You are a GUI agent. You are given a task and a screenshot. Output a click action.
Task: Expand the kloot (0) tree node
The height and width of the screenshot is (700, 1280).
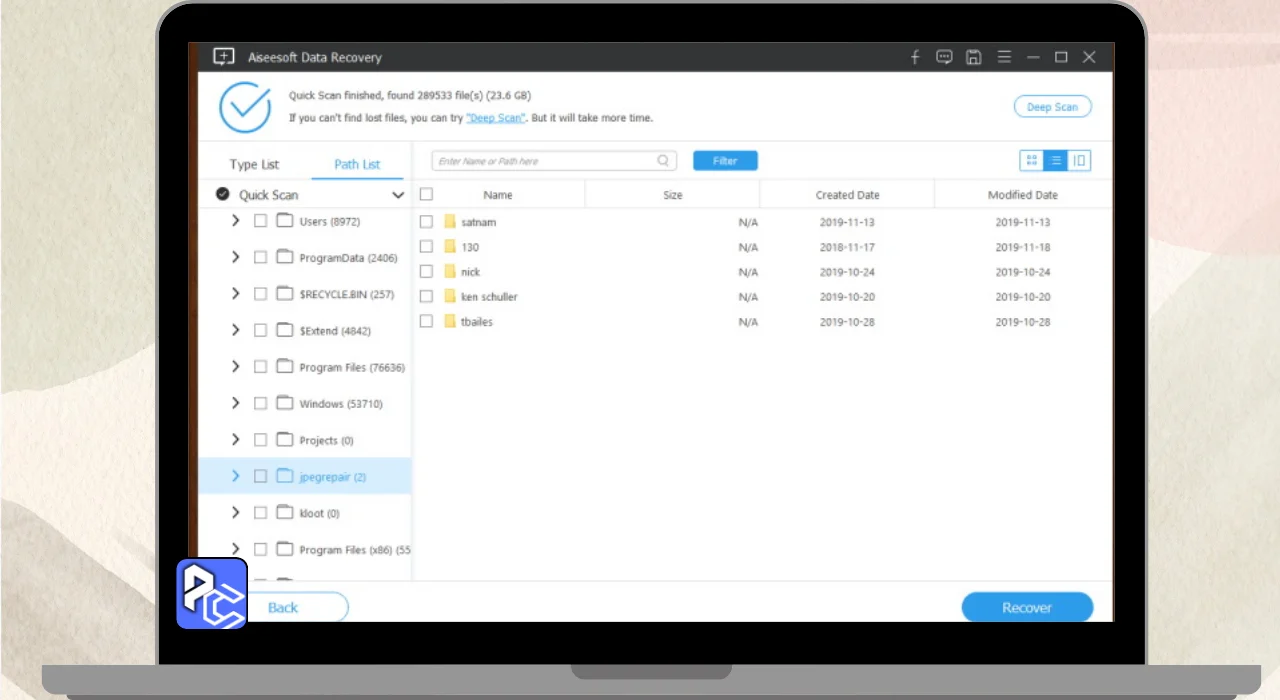coord(236,512)
